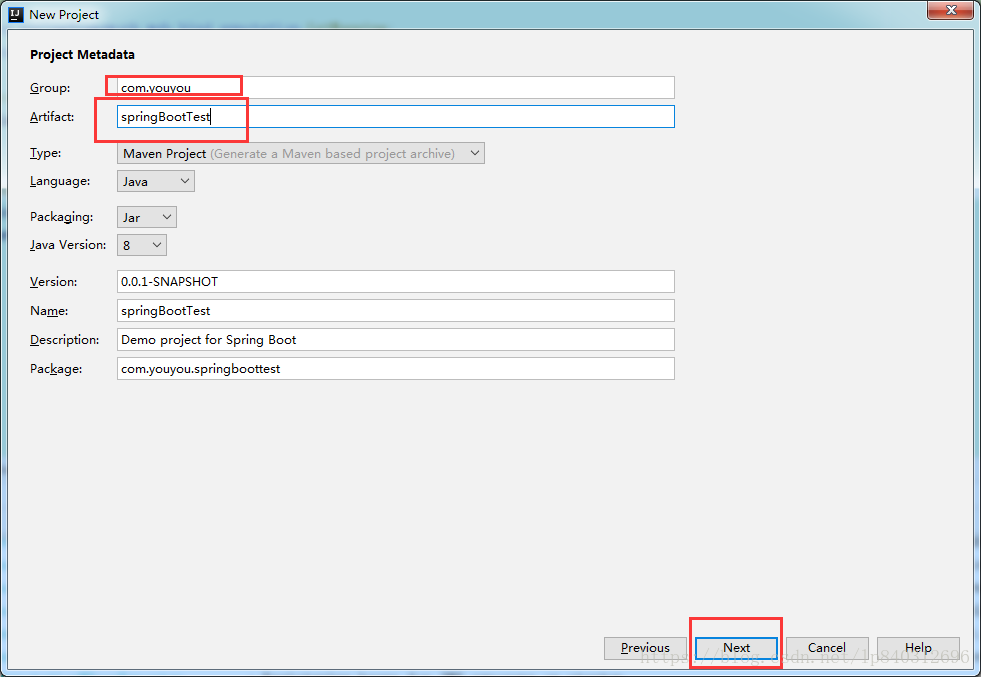Viewport: 981px width, 677px height.
Task: Click the Group input field
Action: tap(395, 88)
